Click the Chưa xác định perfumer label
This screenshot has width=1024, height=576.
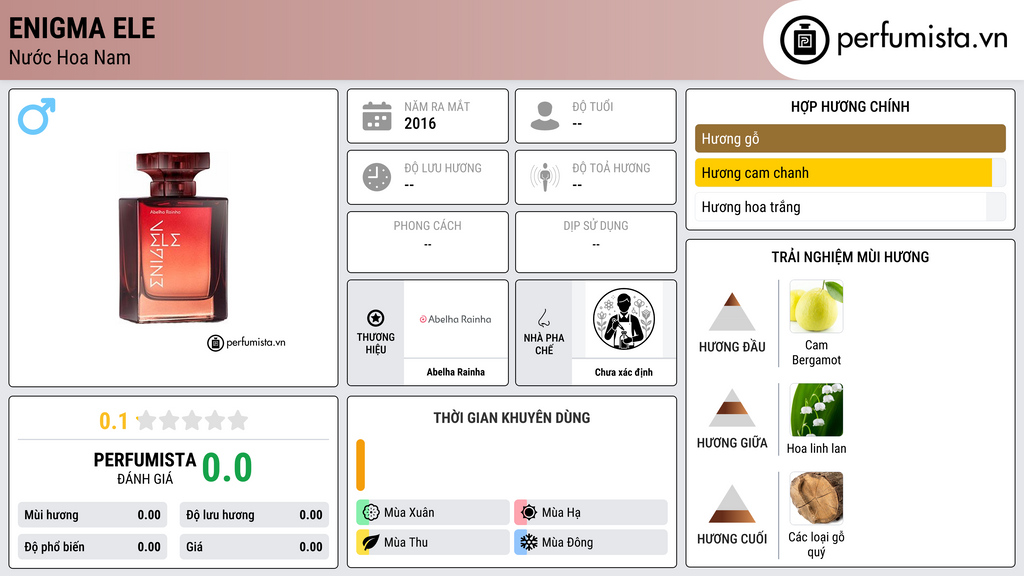click(624, 372)
